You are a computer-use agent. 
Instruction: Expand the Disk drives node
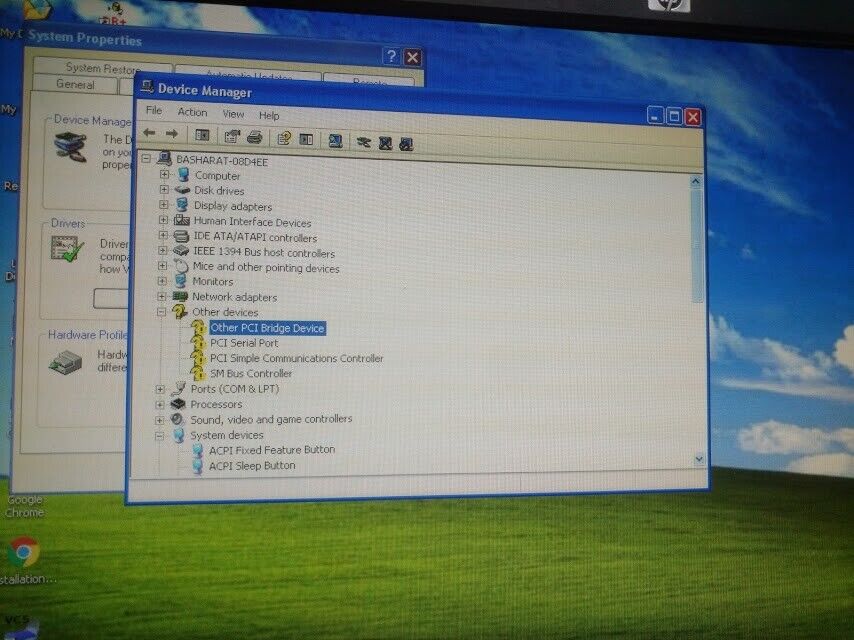pyautogui.click(x=164, y=189)
